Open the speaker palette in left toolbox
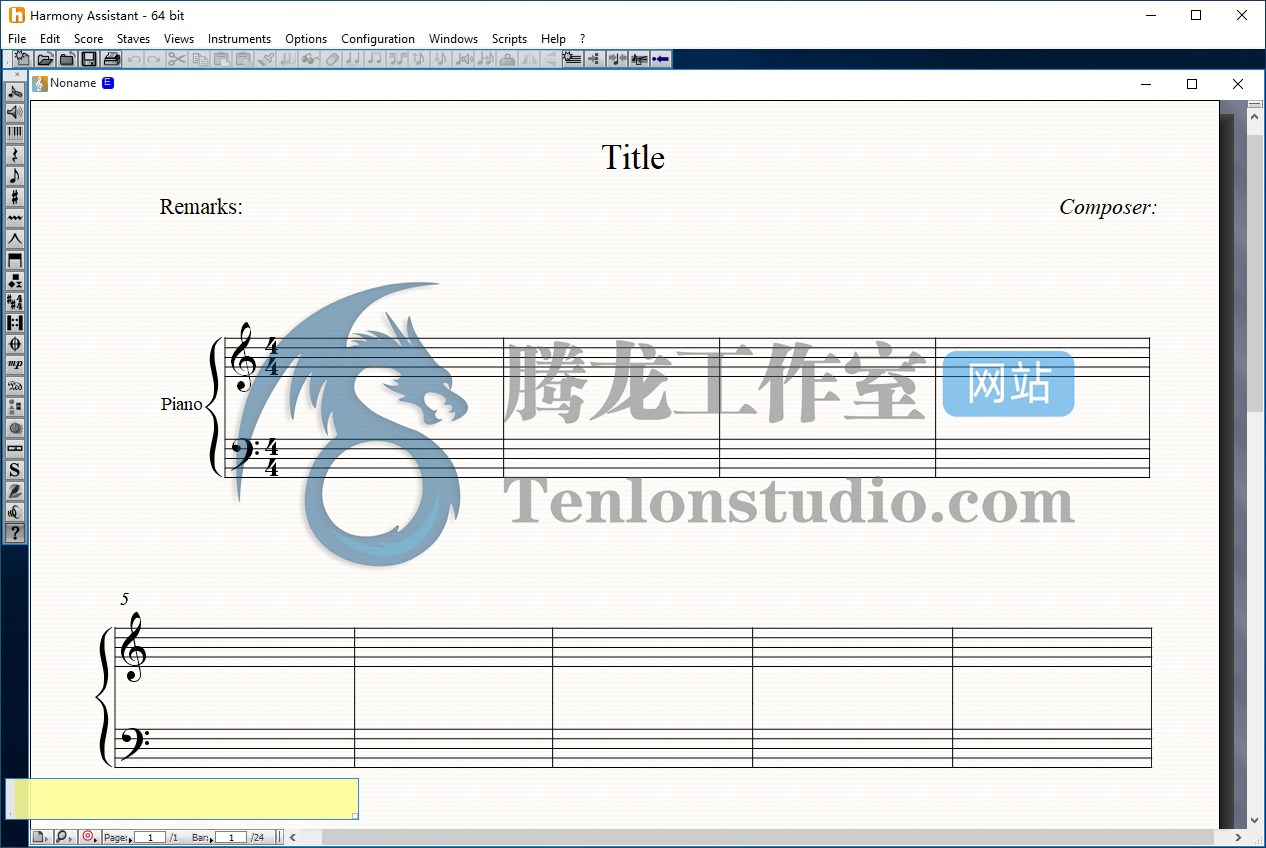The image size is (1266, 848). click(15, 112)
